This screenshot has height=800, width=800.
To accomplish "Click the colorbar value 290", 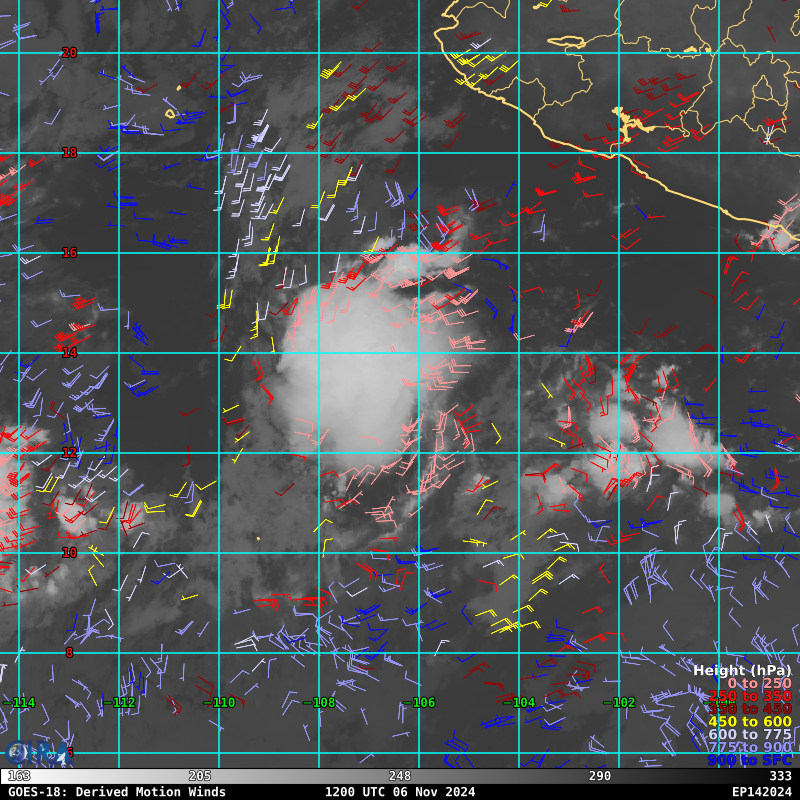I will (600, 776).
